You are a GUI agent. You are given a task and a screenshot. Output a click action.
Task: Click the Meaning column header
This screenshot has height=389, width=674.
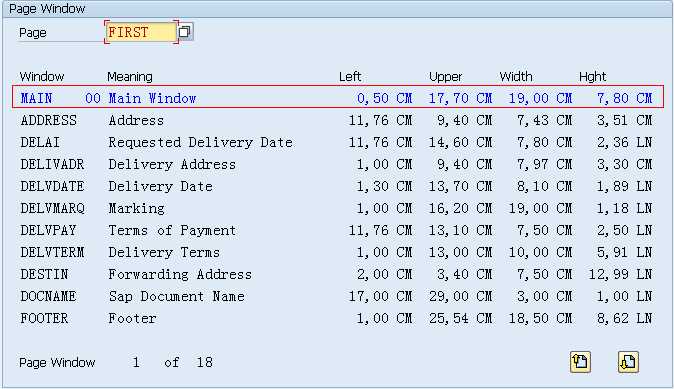[x=130, y=77]
